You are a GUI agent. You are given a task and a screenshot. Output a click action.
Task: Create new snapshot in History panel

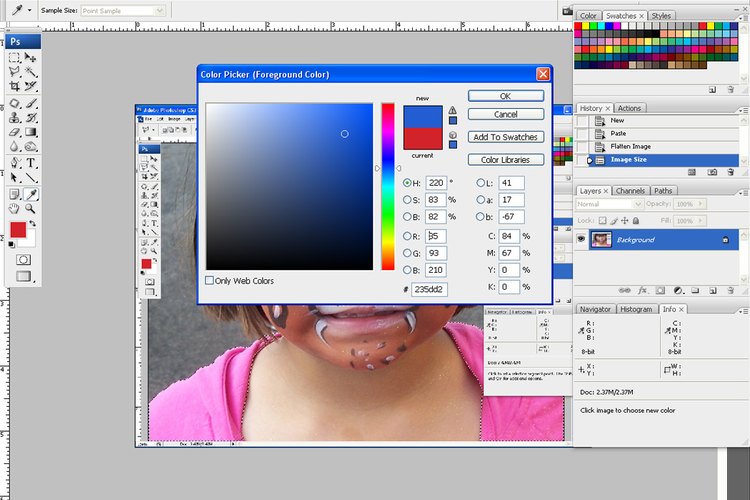pyautogui.click(x=712, y=172)
